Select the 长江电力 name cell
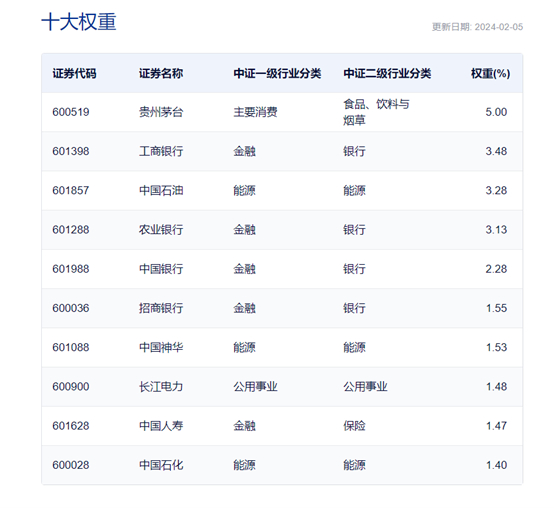554x508 pixels. [161, 387]
